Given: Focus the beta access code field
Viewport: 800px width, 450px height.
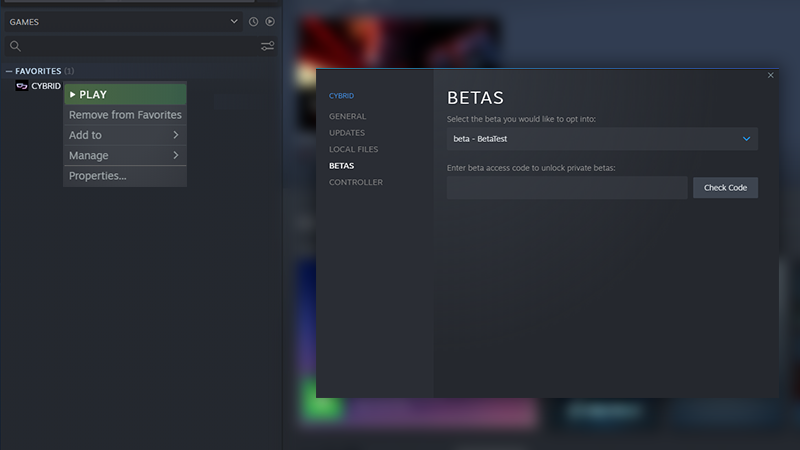Looking at the screenshot, I should tap(567, 188).
